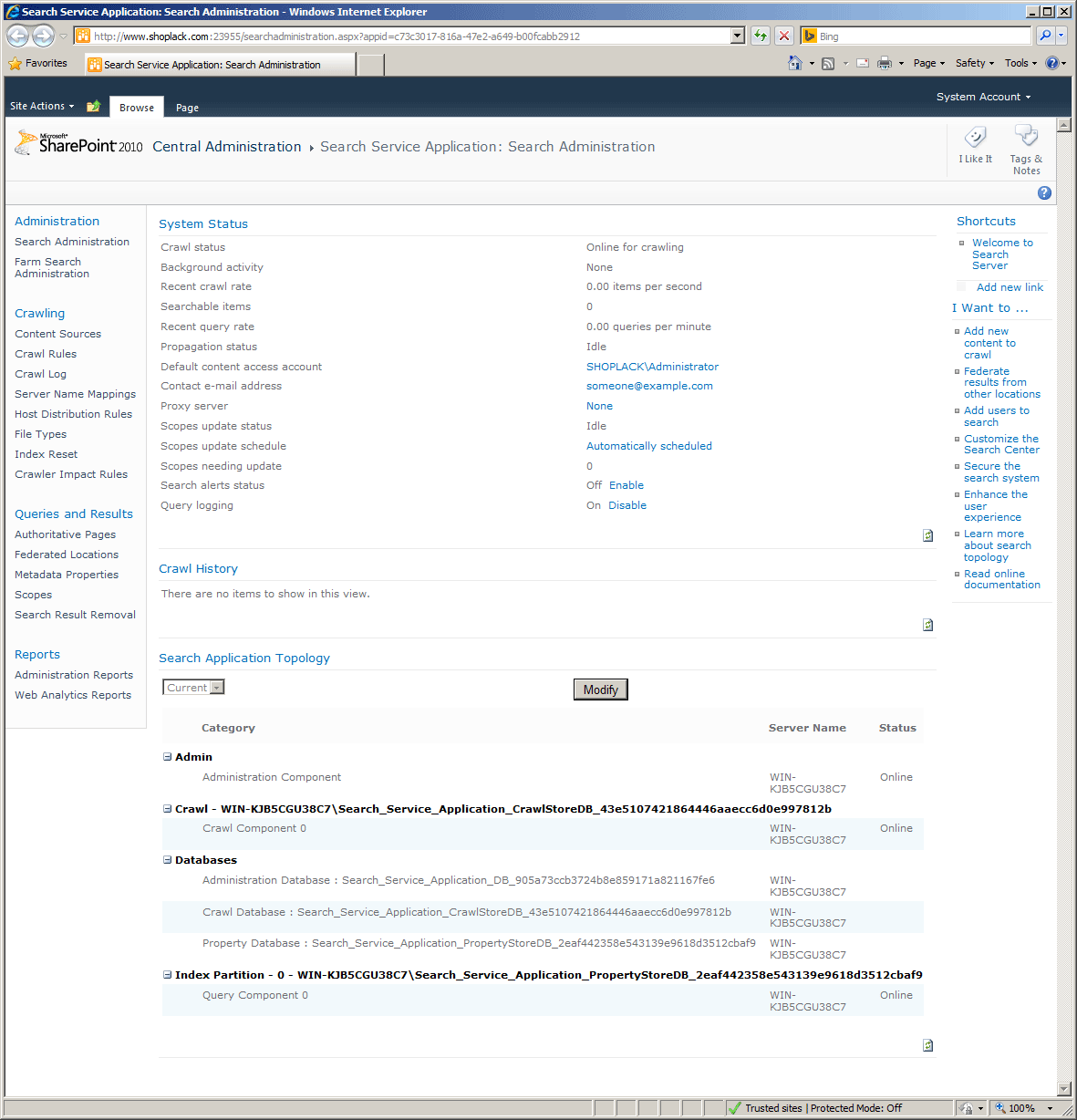Enable search alerts status
Screen dimensions: 1077x1120
coord(627,485)
